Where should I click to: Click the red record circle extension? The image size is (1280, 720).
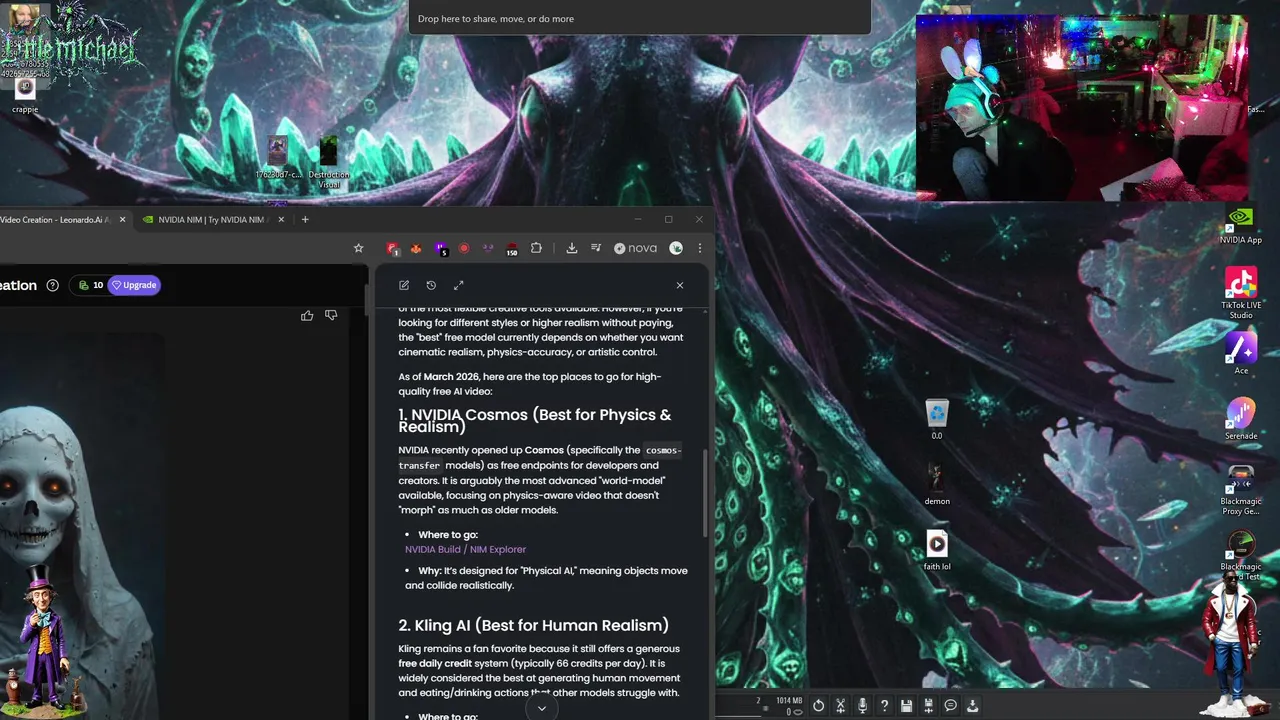tap(464, 248)
